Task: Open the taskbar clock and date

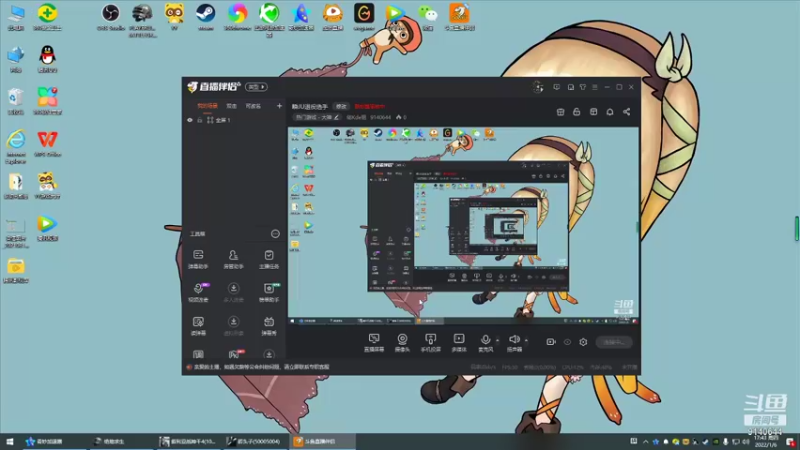Action: [x=765, y=441]
